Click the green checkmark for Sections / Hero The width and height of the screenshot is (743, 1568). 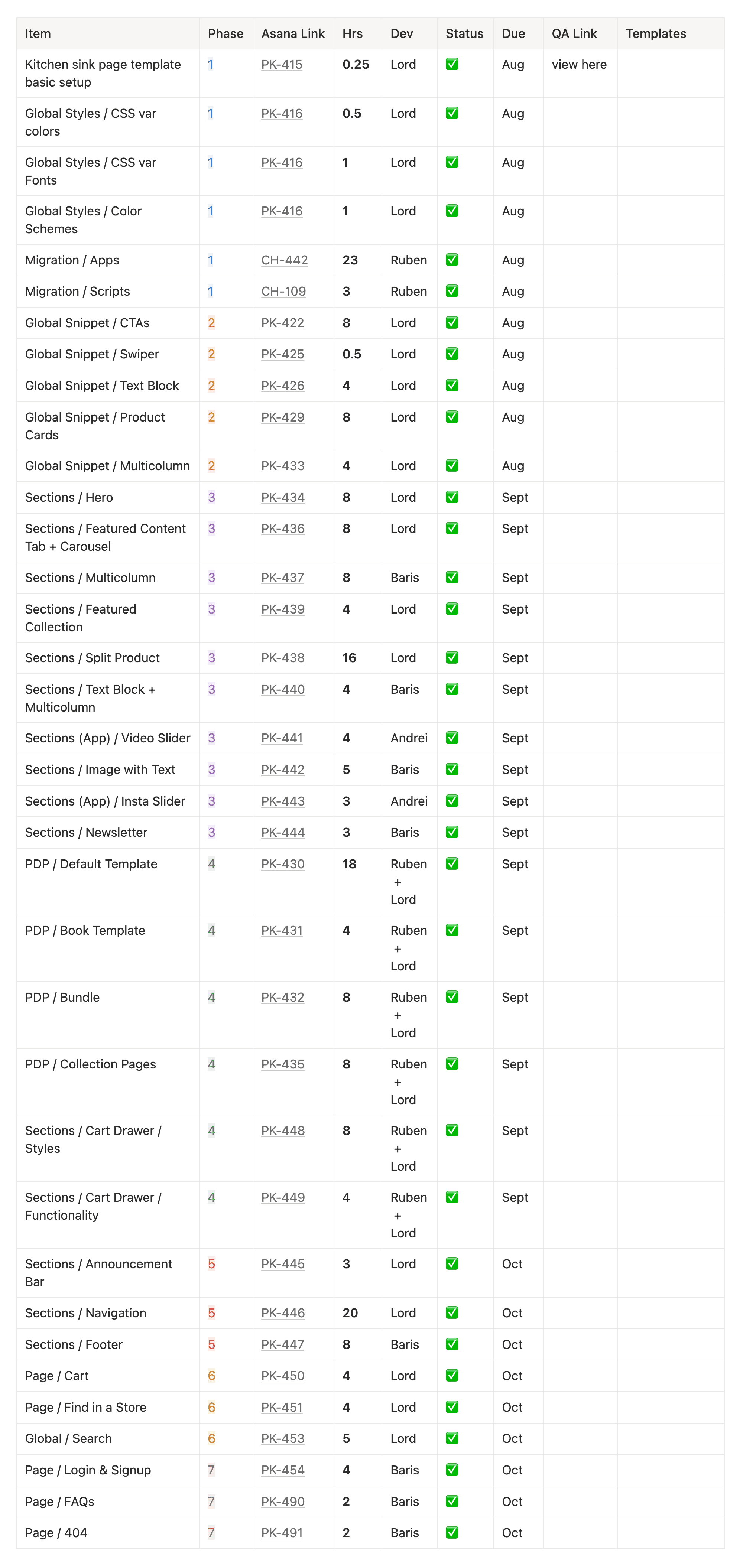pos(452,497)
